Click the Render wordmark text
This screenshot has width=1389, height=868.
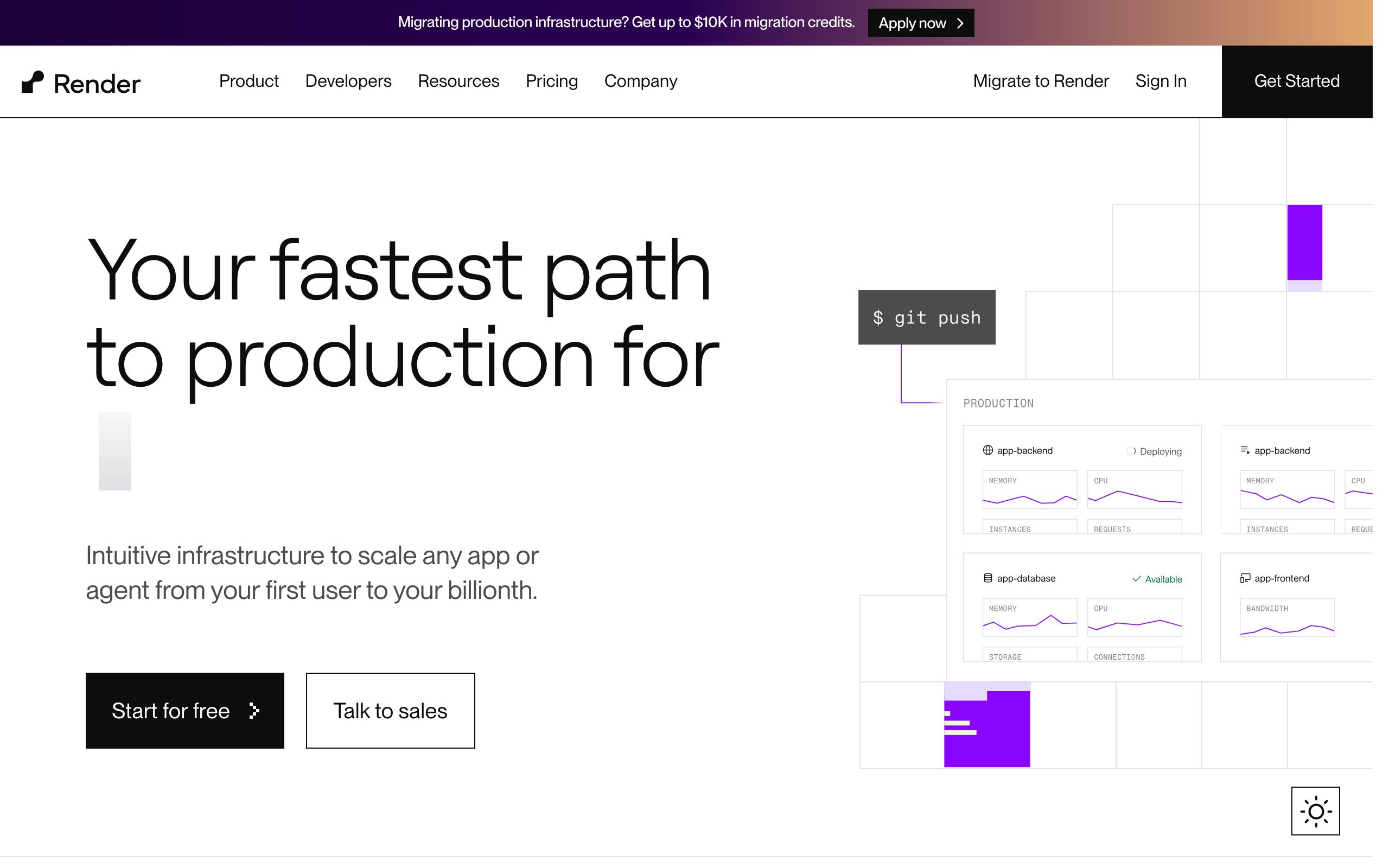[x=97, y=85]
